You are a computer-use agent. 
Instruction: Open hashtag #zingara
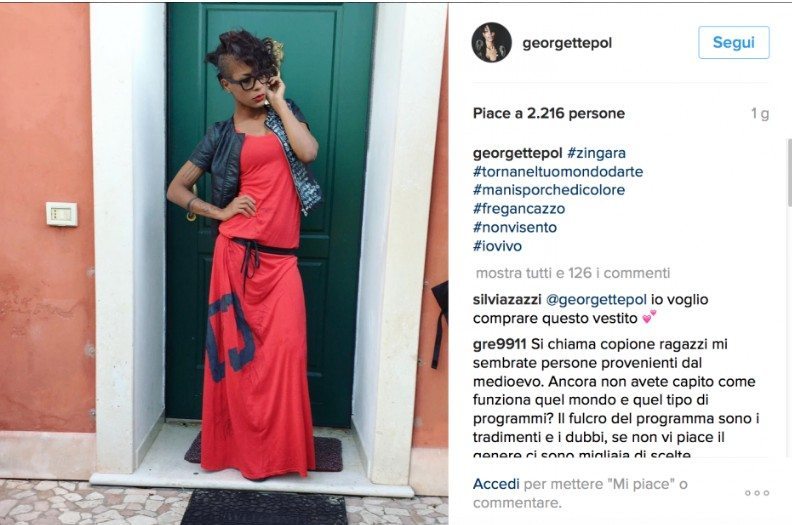point(596,153)
